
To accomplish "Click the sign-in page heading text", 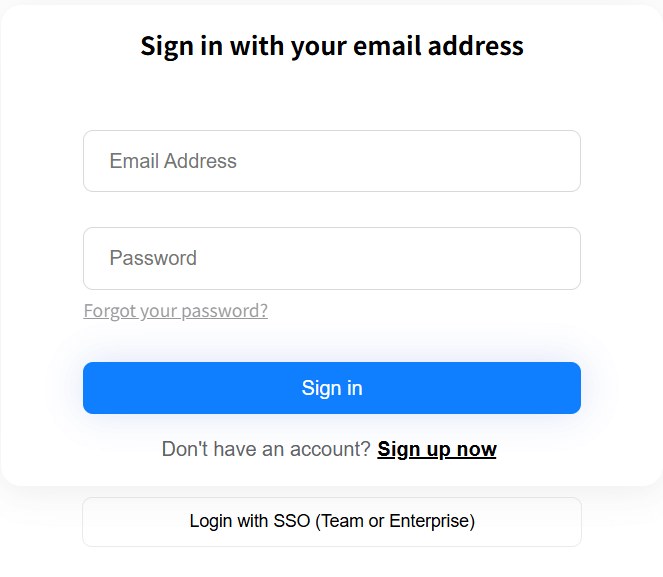I will pos(331,46).
